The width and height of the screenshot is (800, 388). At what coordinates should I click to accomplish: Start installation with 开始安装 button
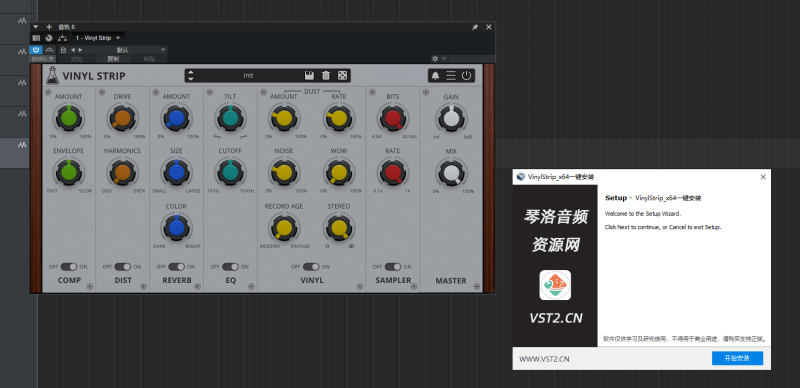[737, 358]
